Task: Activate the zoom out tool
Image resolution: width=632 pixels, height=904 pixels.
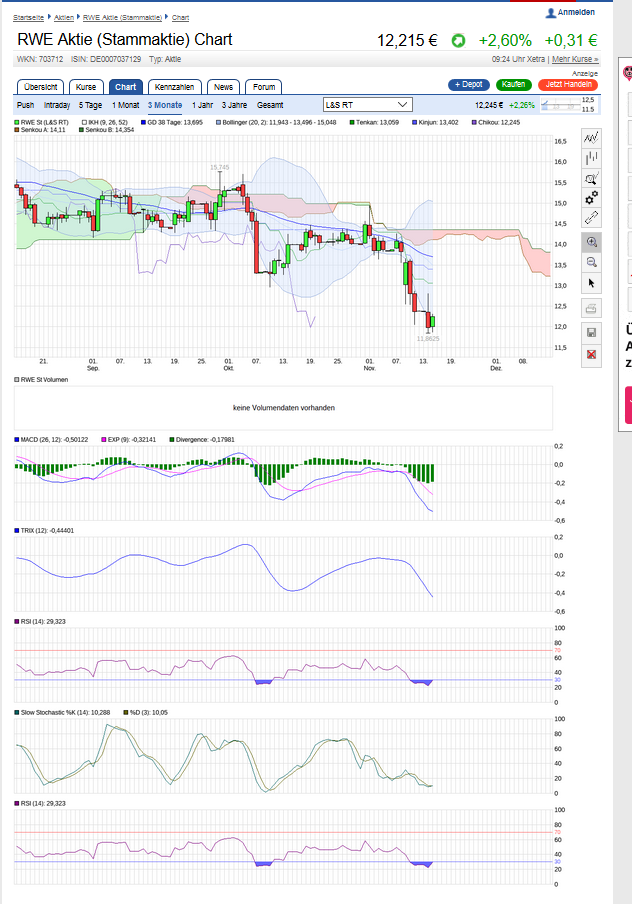Action: pyautogui.click(x=591, y=262)
